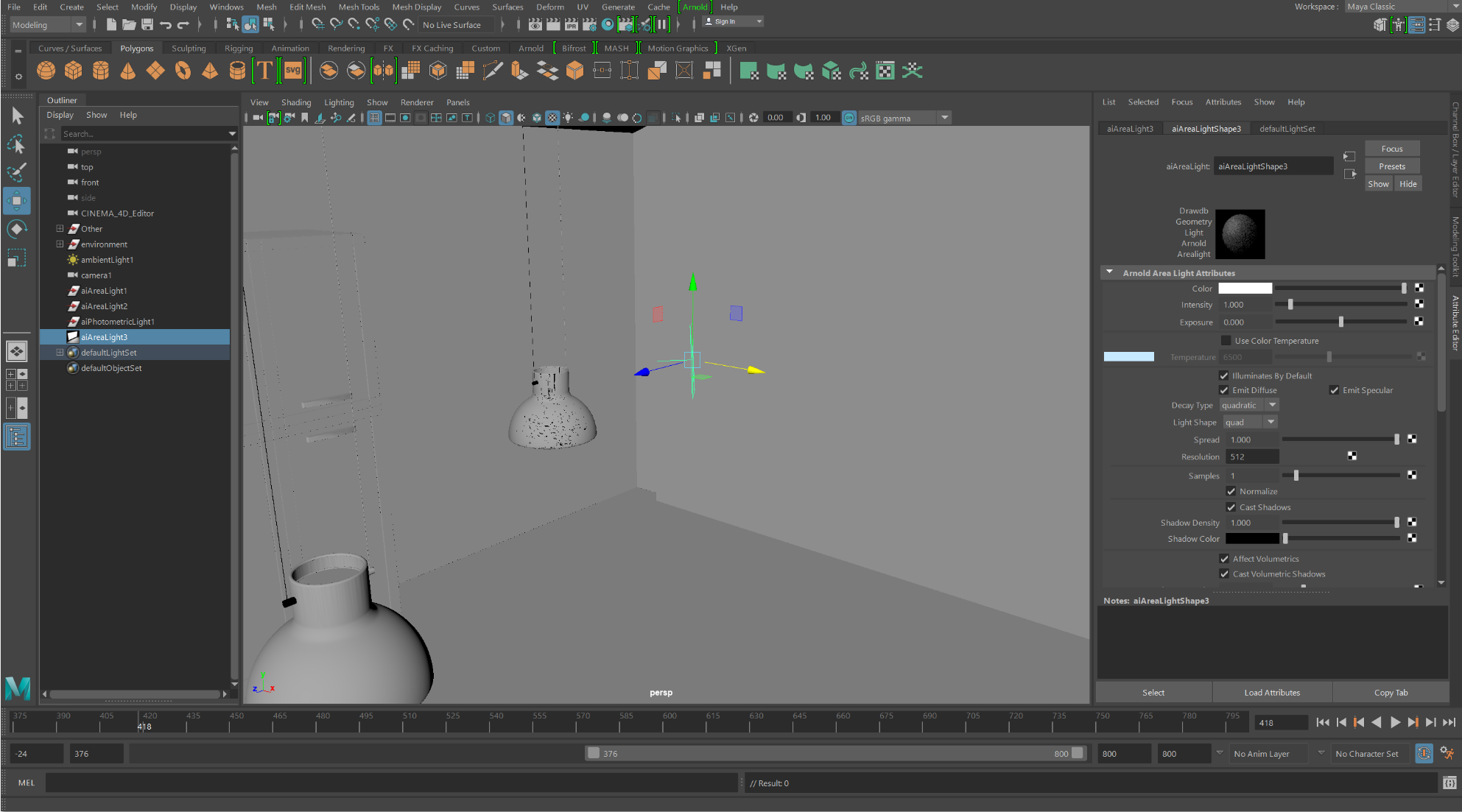Switch to the aiAreaLight3 attribute tab
1462x812 pixels.
click(x=1130, y=128)
